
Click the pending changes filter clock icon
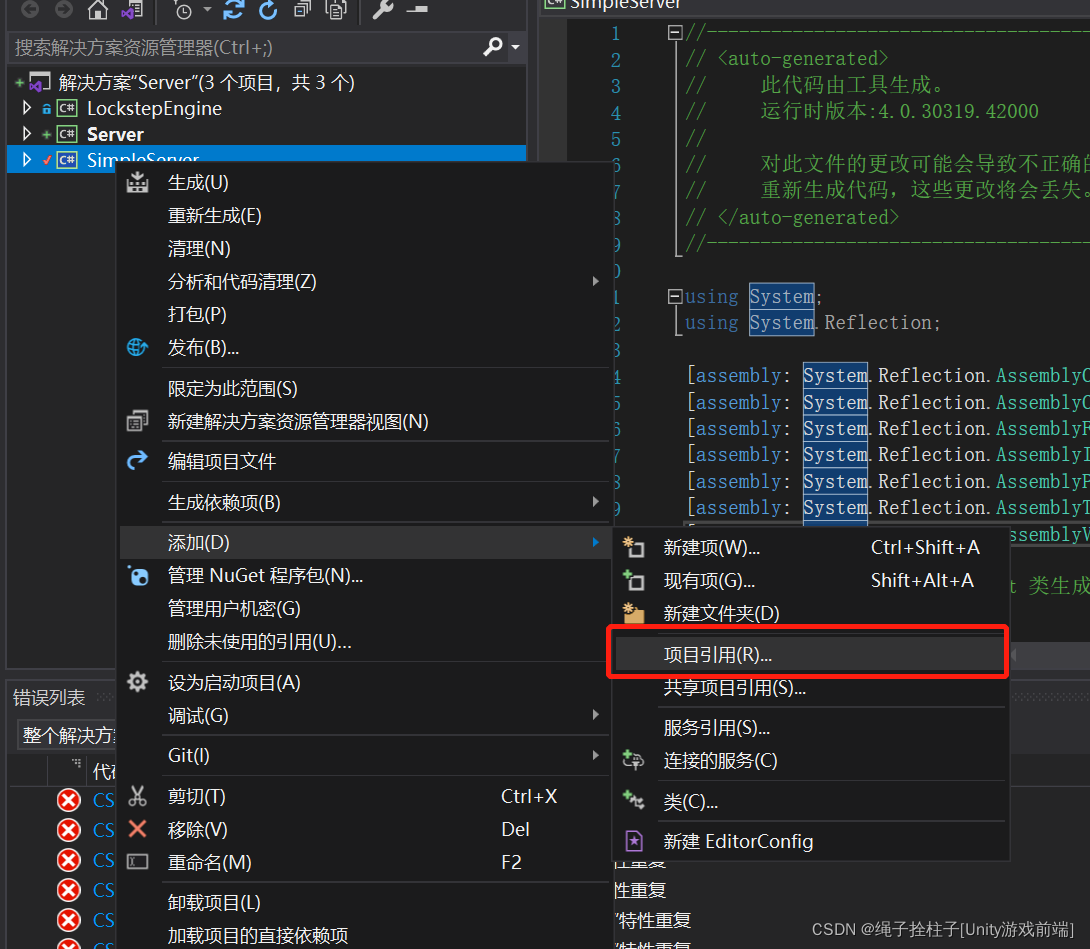click(x=183, y=10)
